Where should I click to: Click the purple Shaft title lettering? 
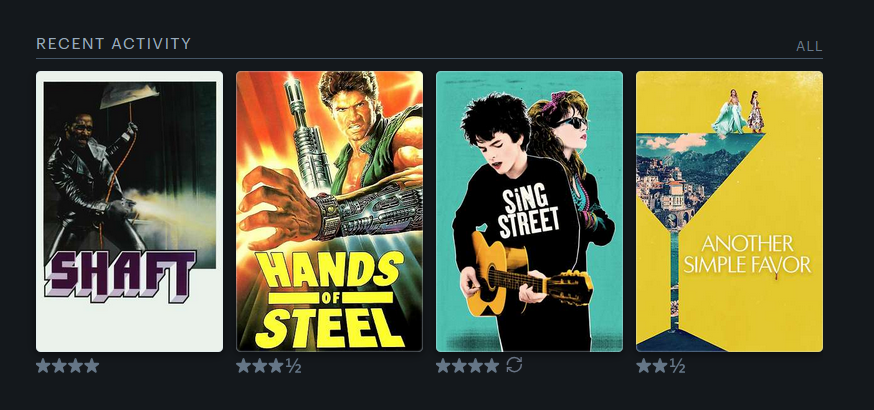(119, 276)
